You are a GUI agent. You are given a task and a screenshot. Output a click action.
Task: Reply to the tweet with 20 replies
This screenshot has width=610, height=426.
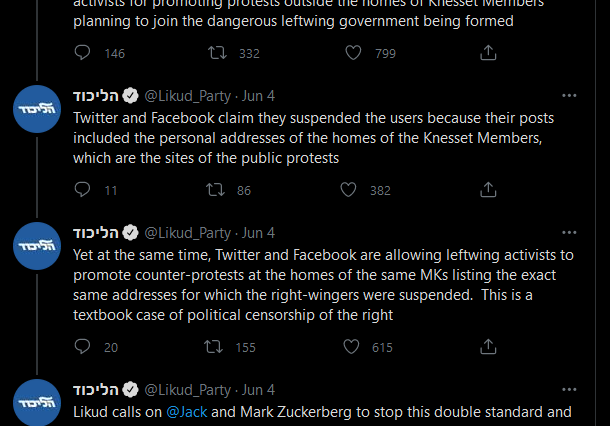pos(83,347)
